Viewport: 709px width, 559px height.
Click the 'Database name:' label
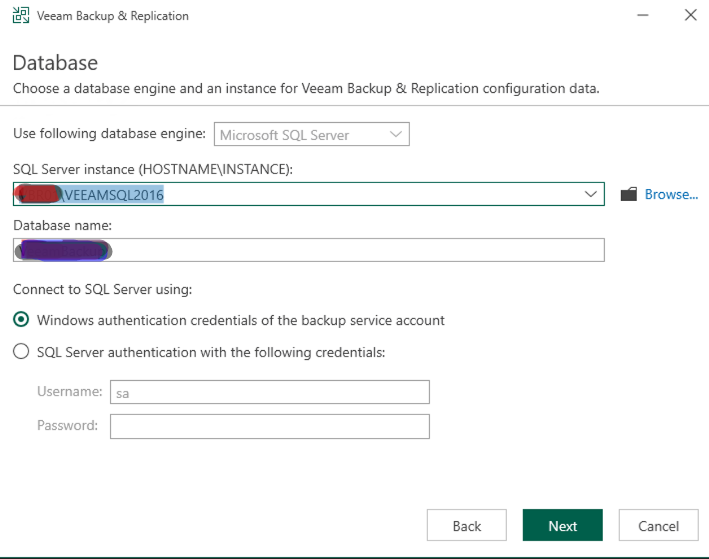(x=62, y=225)
